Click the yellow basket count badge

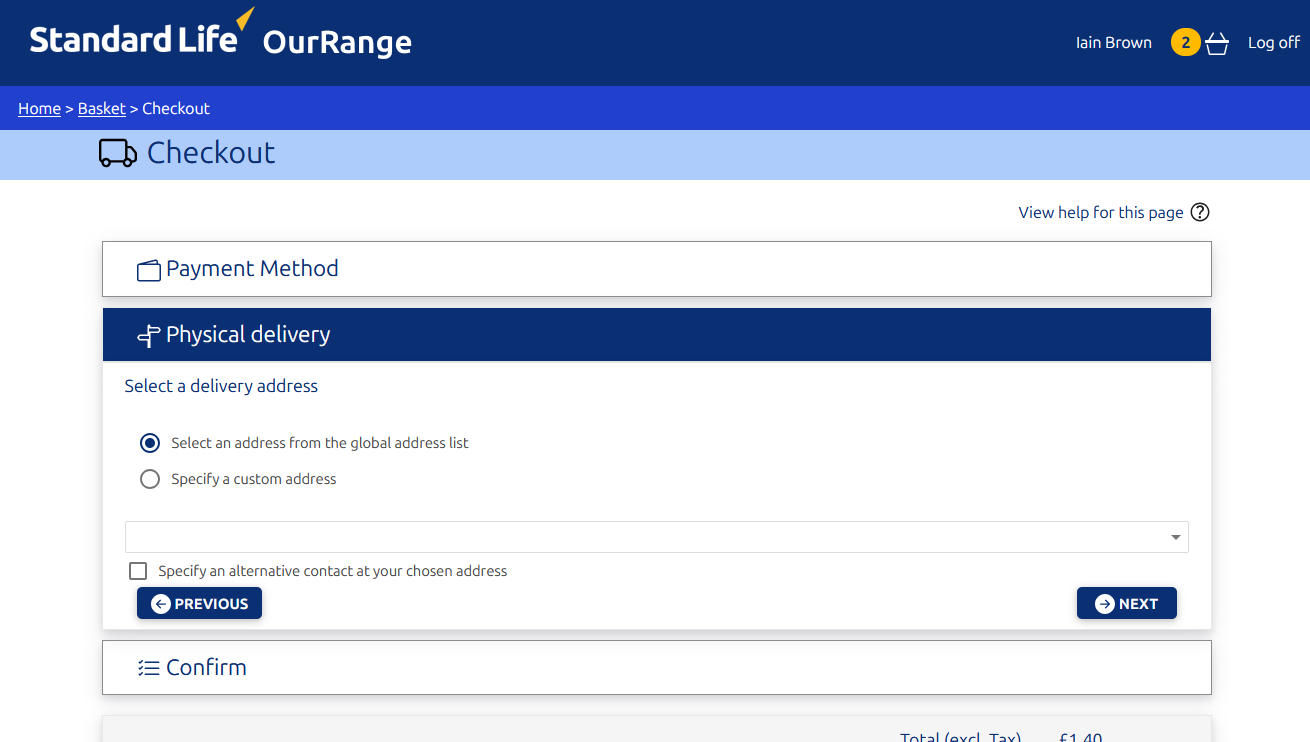(1185, 42)
